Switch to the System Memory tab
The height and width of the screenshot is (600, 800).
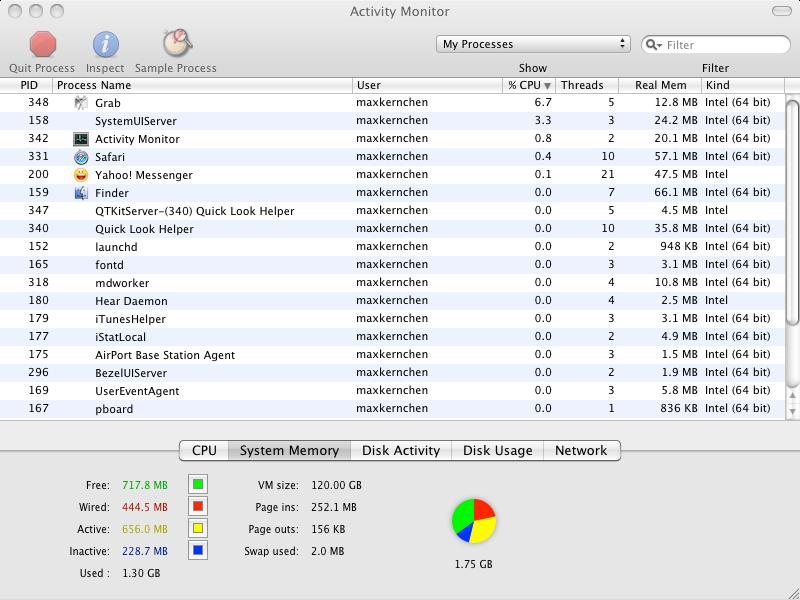[x=289, y=451]
